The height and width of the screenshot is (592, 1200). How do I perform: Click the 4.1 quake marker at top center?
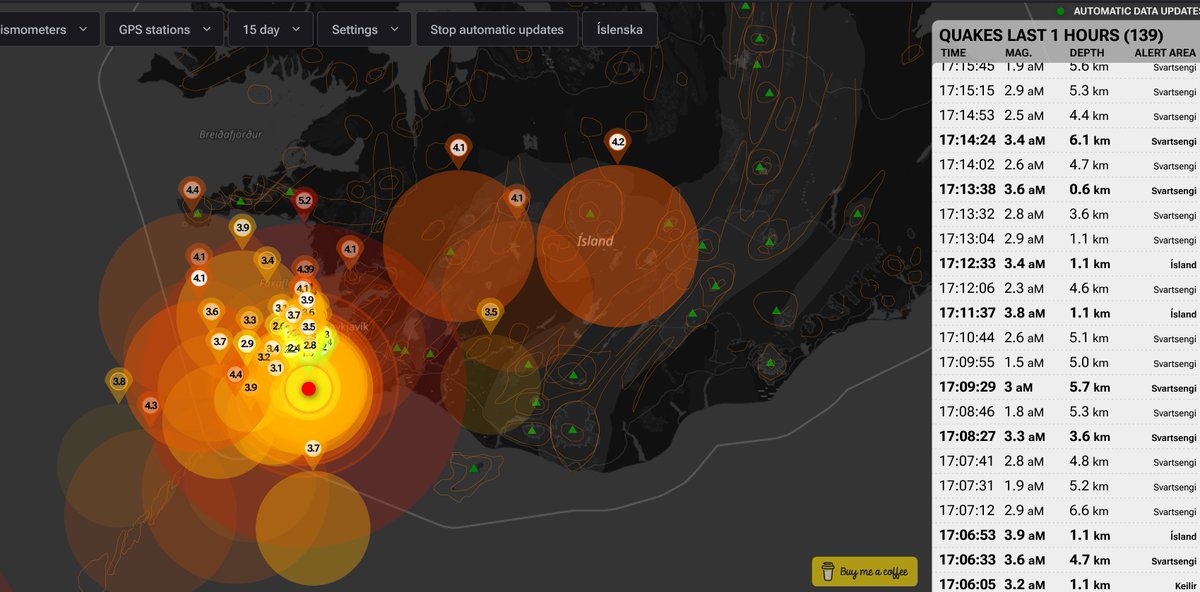point(457,145)
